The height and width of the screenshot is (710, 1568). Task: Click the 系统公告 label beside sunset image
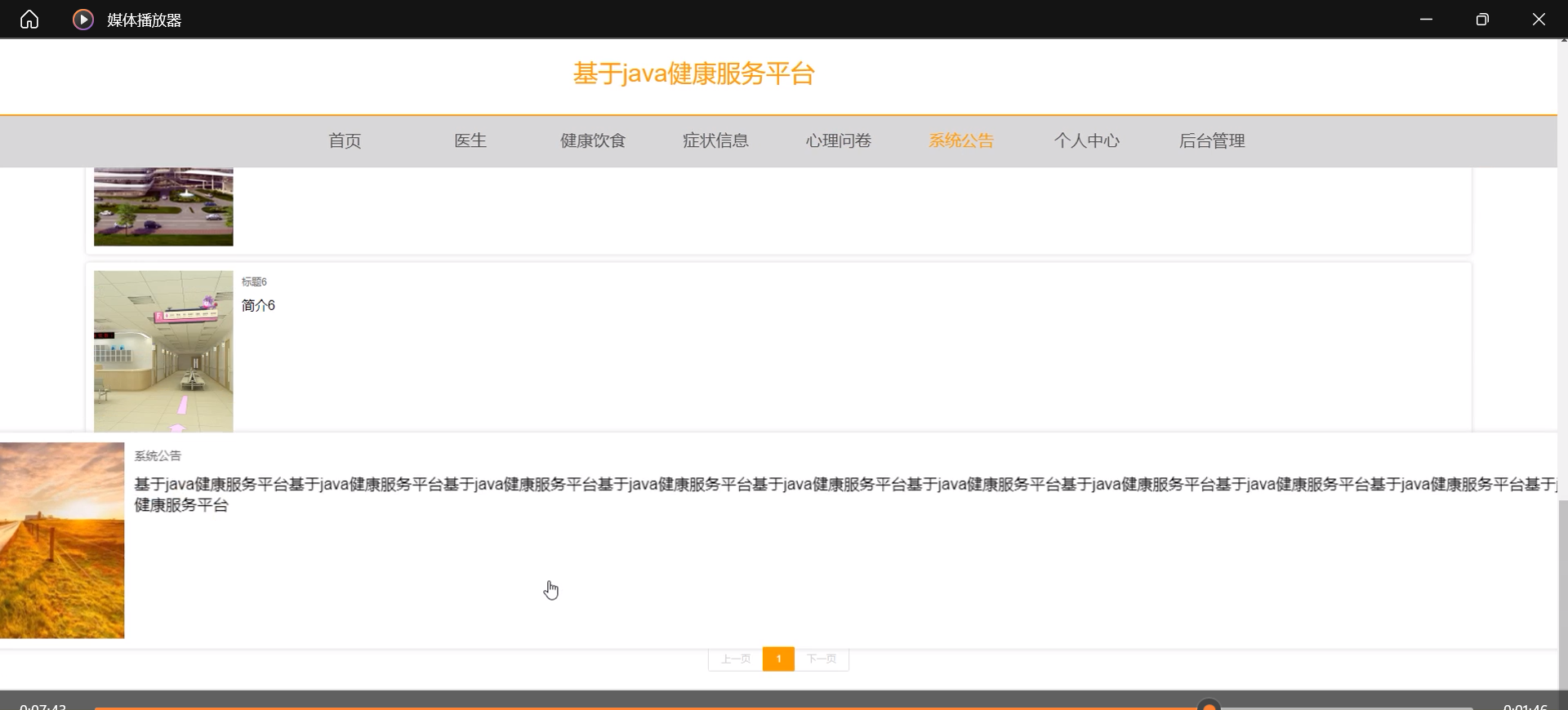point(158,455)
